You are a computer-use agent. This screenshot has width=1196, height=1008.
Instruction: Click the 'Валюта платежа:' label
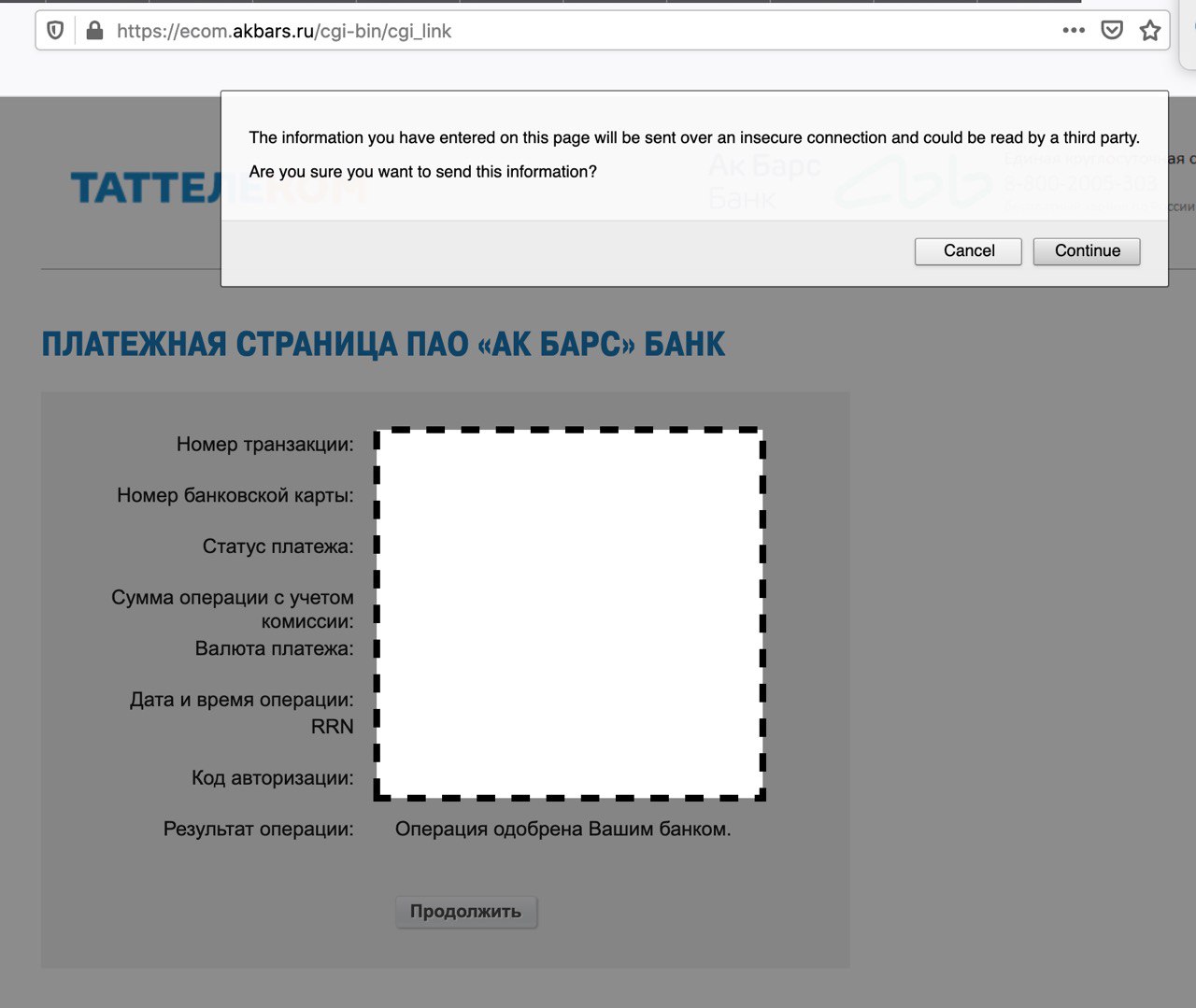(x=275, y=648)
